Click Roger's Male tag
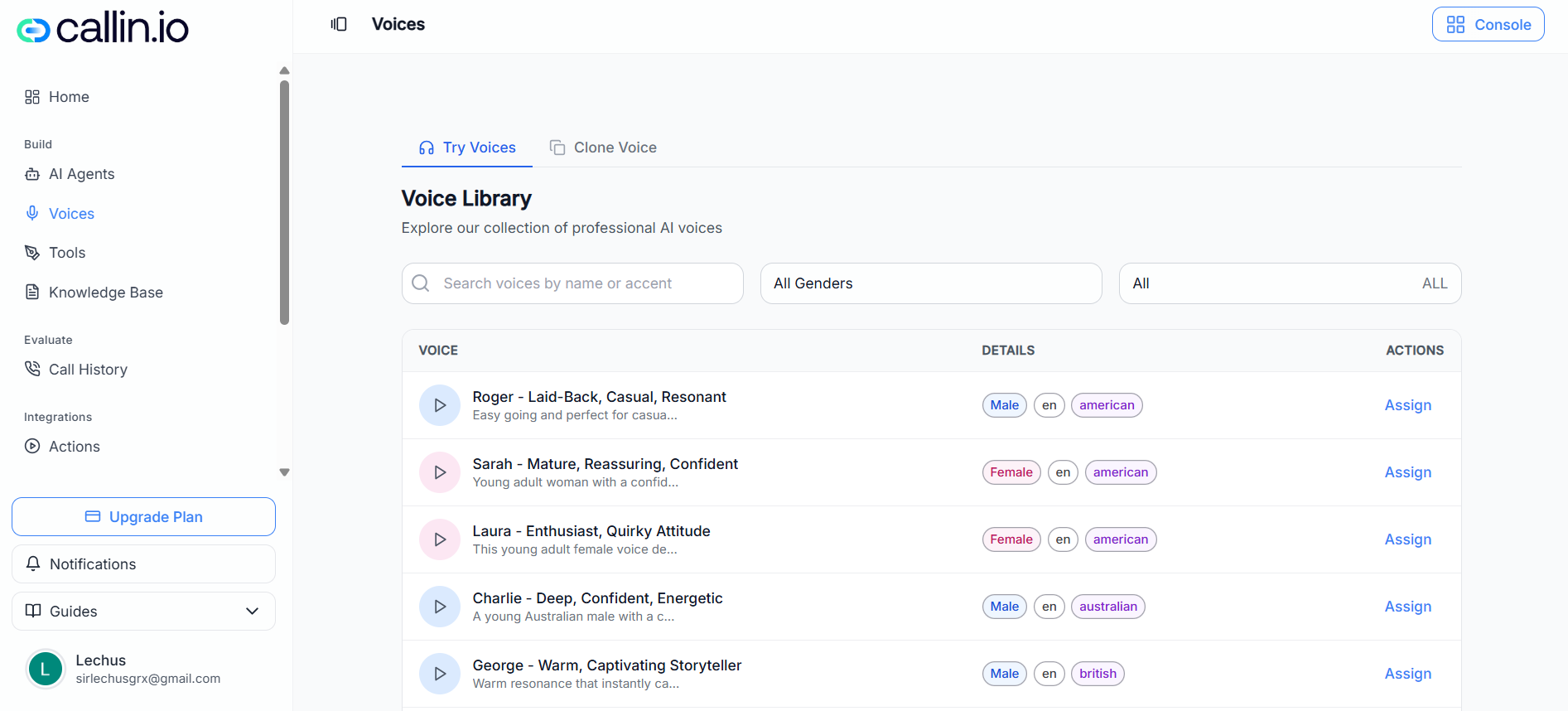The image size is (1568, 711). click(1005, 405)
